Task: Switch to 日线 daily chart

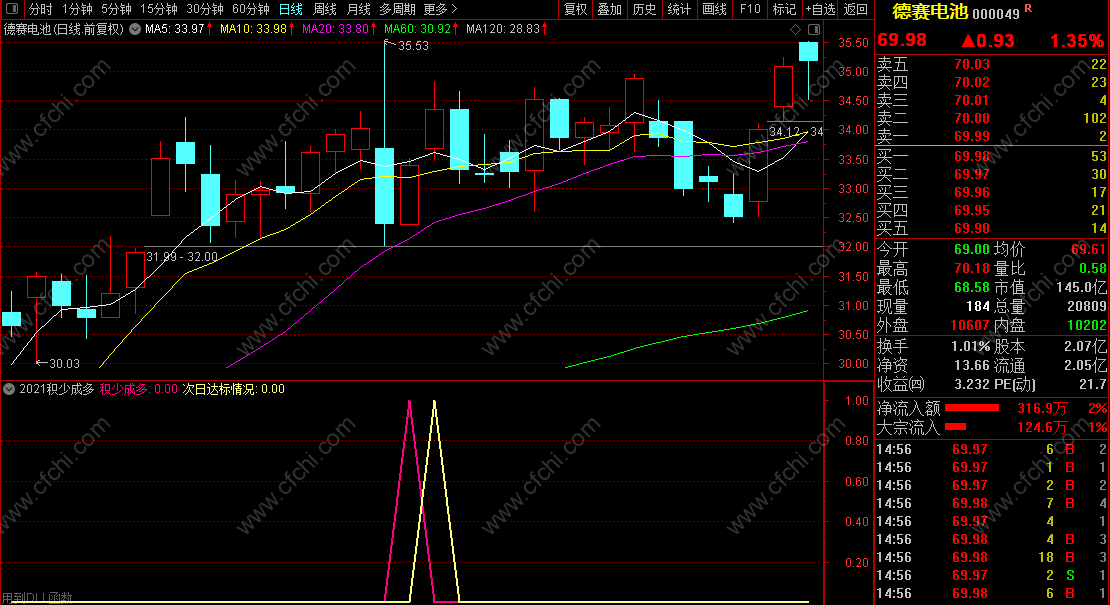Action: tap(291, 9)
